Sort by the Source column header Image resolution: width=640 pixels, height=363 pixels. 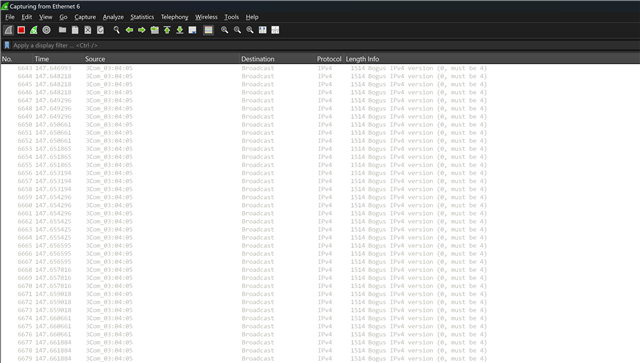(x=162, y=59)
